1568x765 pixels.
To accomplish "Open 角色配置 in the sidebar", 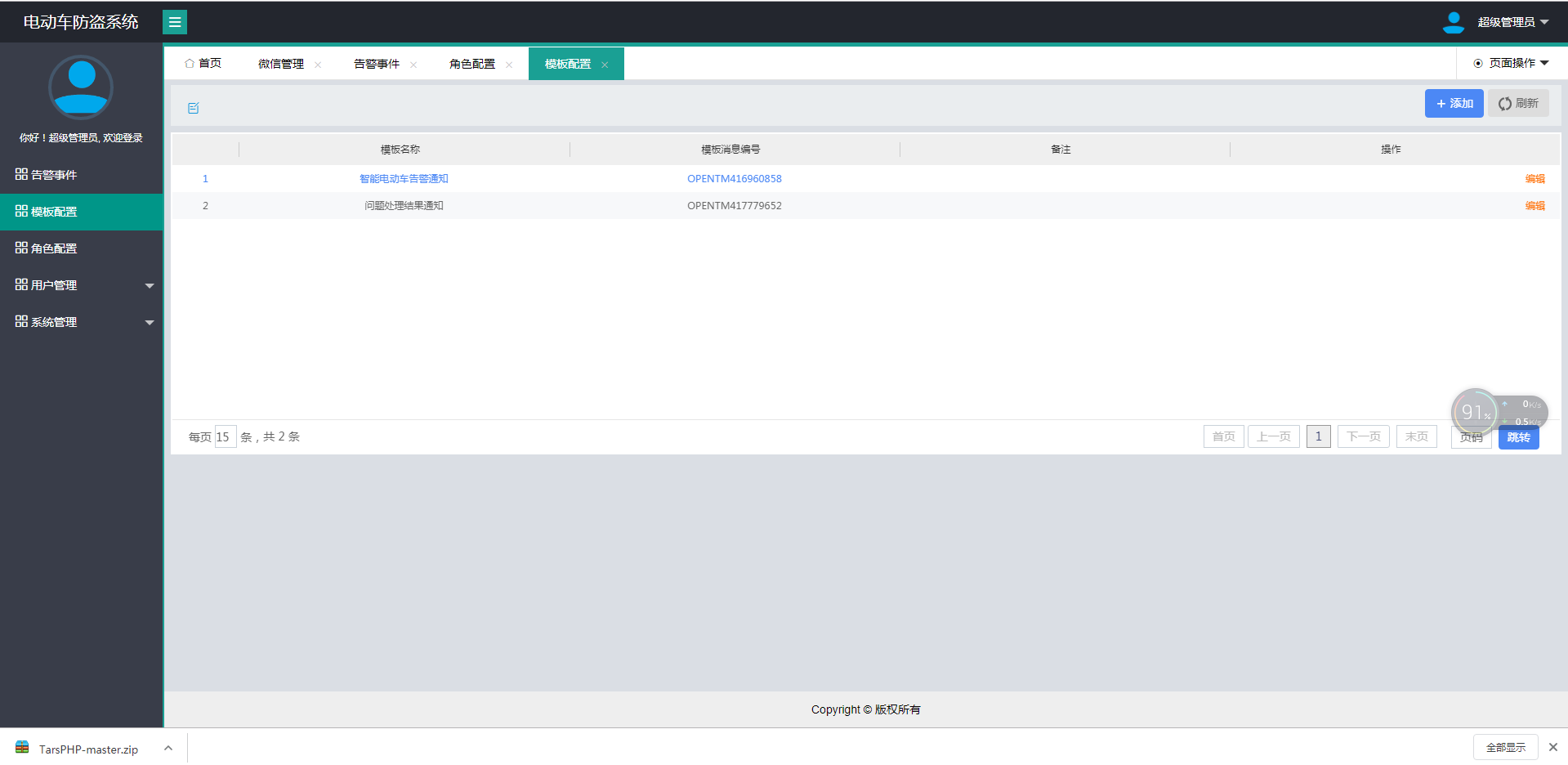I will (82, 248).
